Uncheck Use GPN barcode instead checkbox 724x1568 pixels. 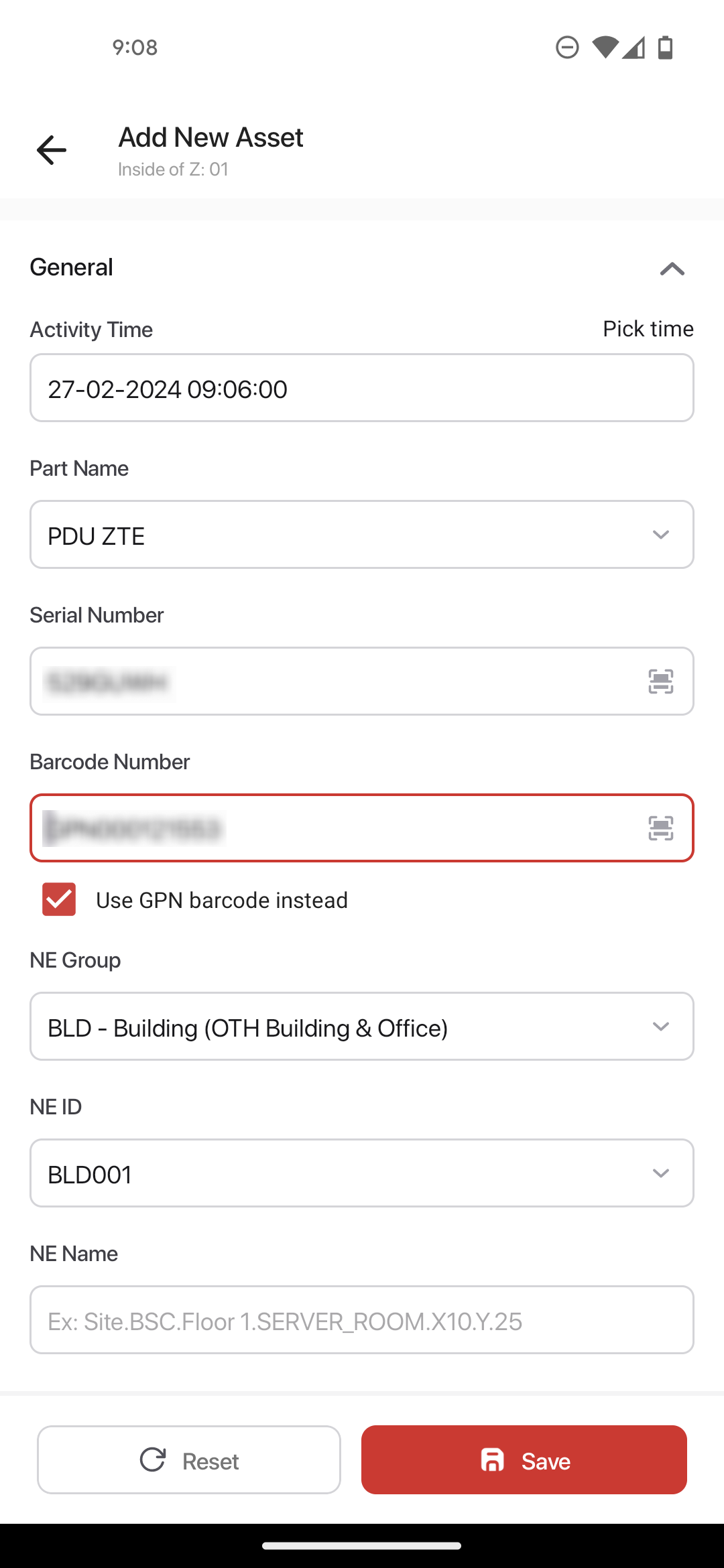coord(59,899)
